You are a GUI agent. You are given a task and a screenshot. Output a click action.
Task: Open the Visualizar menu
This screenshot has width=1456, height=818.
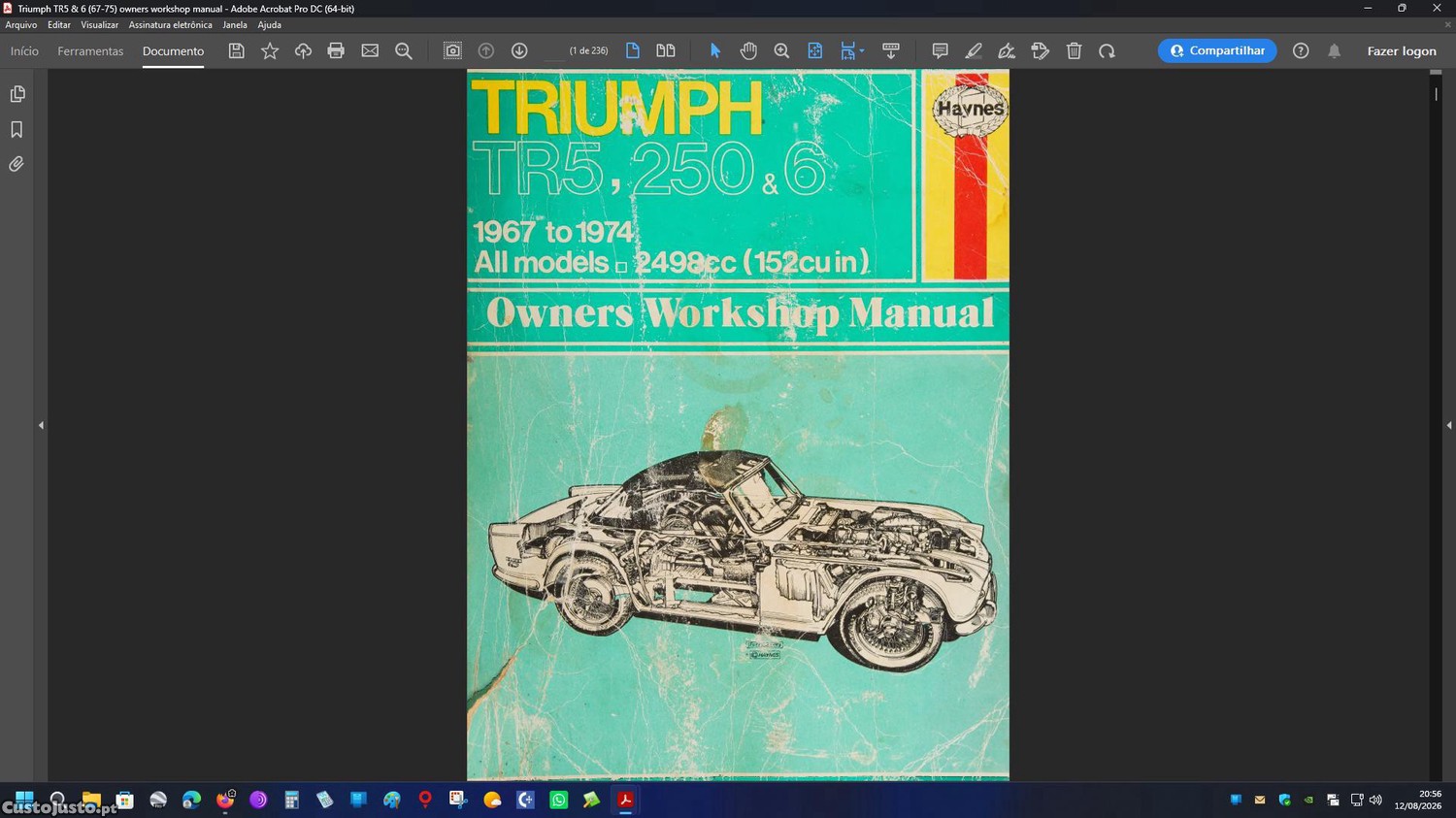click(99, 25)
